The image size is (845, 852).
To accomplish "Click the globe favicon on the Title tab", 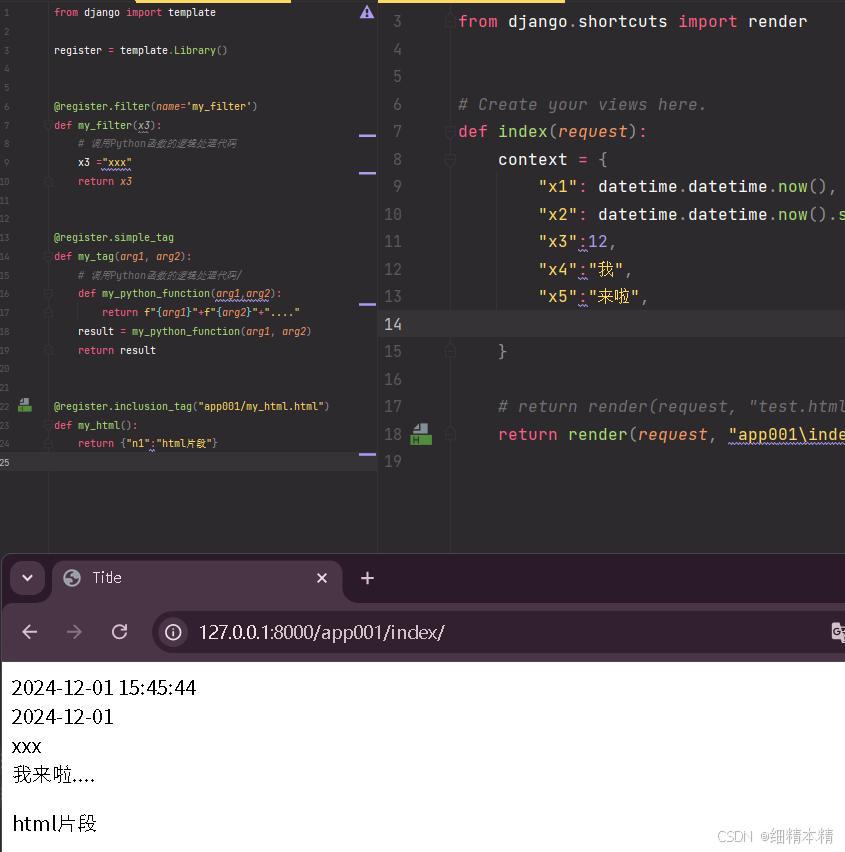I will [x=72, y=578].
